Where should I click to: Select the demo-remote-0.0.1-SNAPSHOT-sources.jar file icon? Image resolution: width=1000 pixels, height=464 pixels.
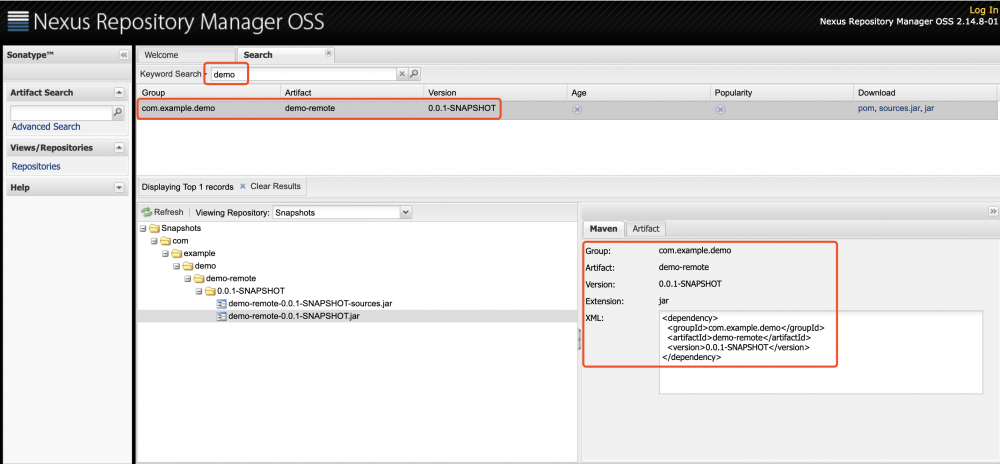(221, 303)
